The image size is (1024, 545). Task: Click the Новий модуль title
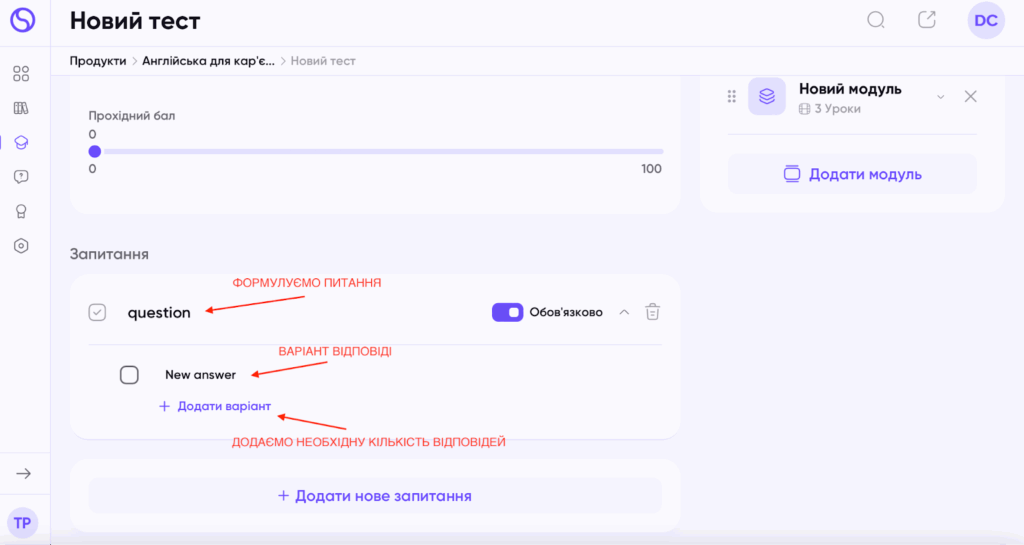pyautogui.click(x=850, y=89)
